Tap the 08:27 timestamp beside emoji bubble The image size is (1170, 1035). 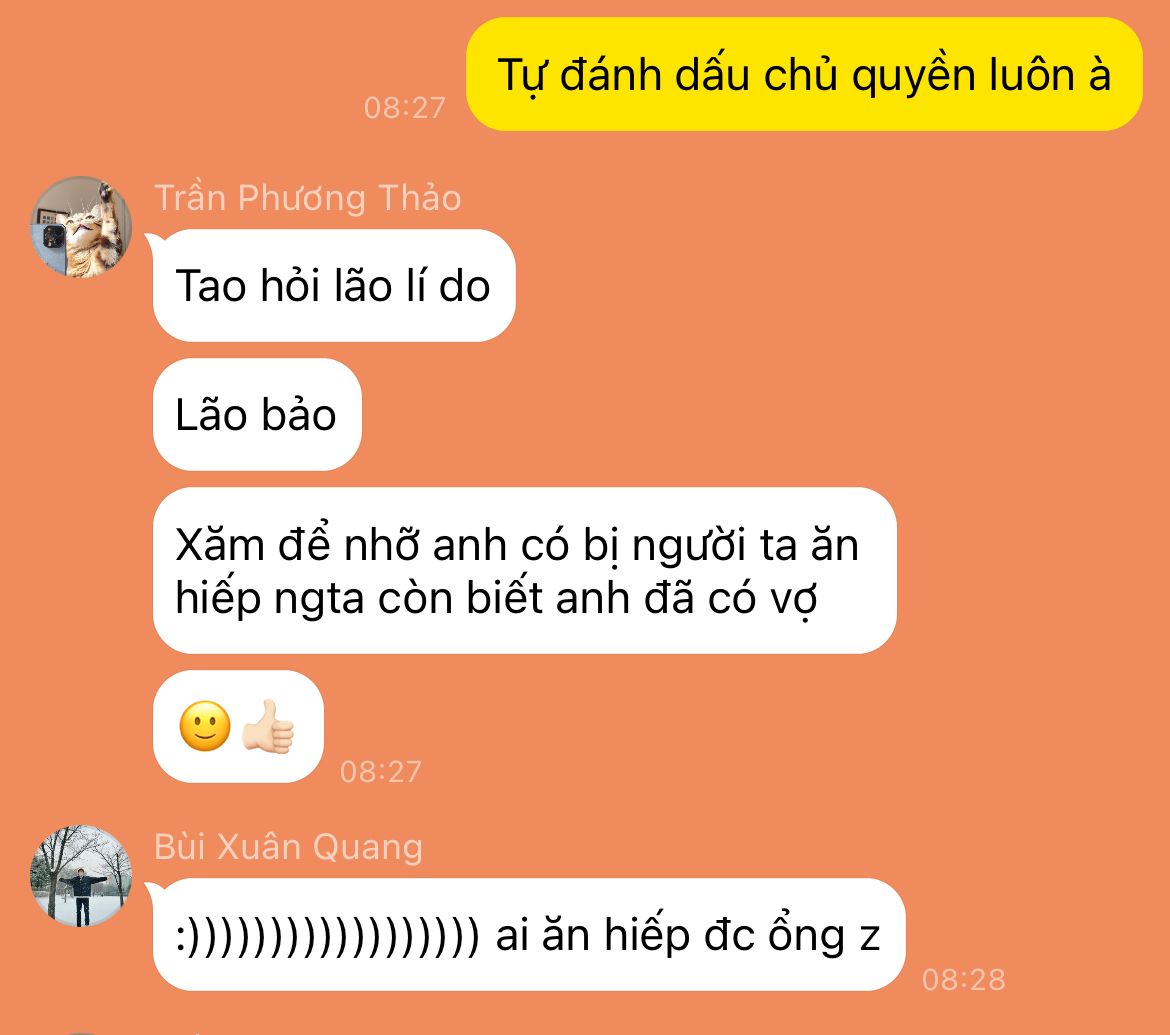pyautogui.click(x=381, y=772)
